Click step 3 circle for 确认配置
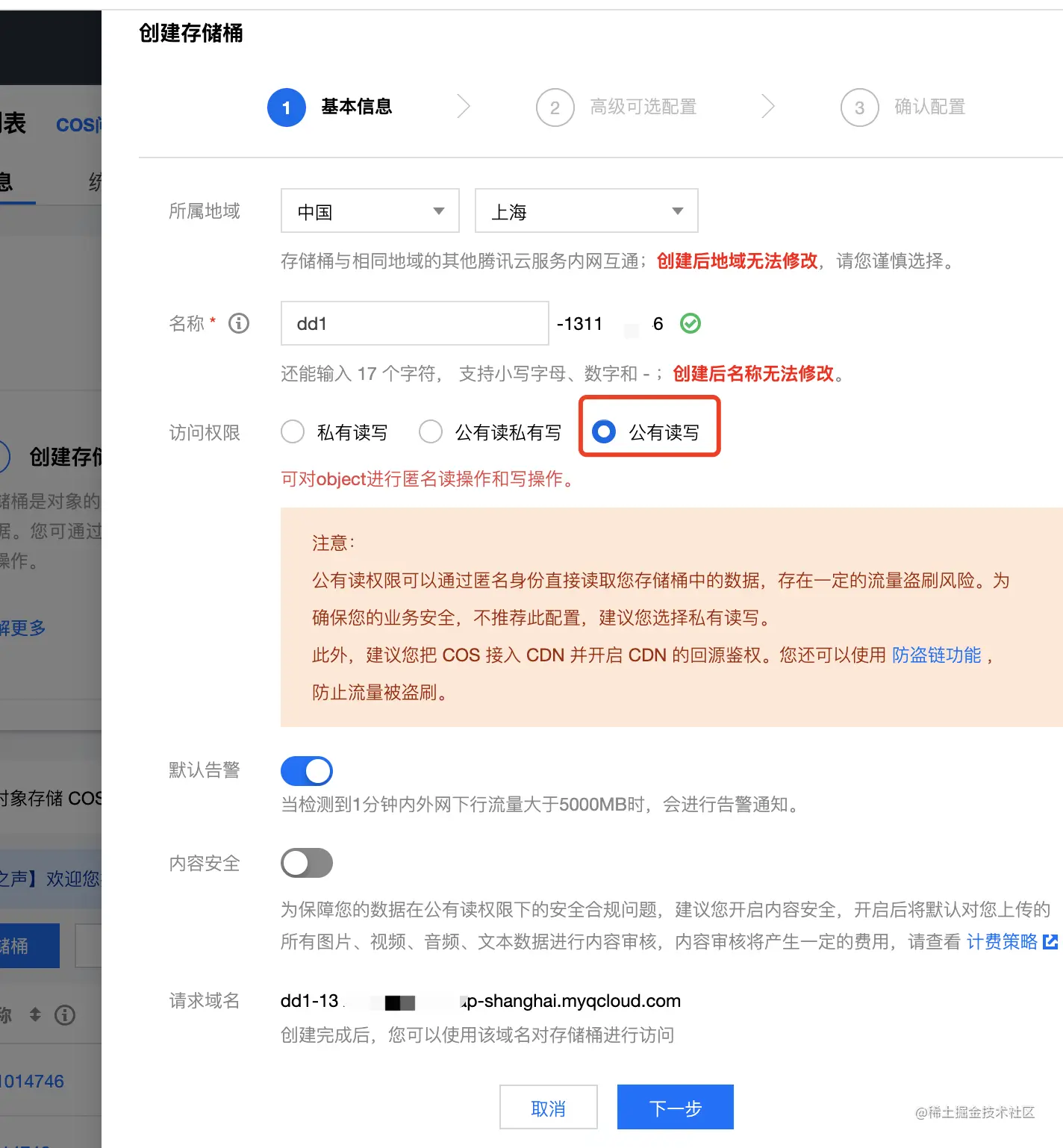This screenshot has width=1063, height=1148. coord(860,107)
